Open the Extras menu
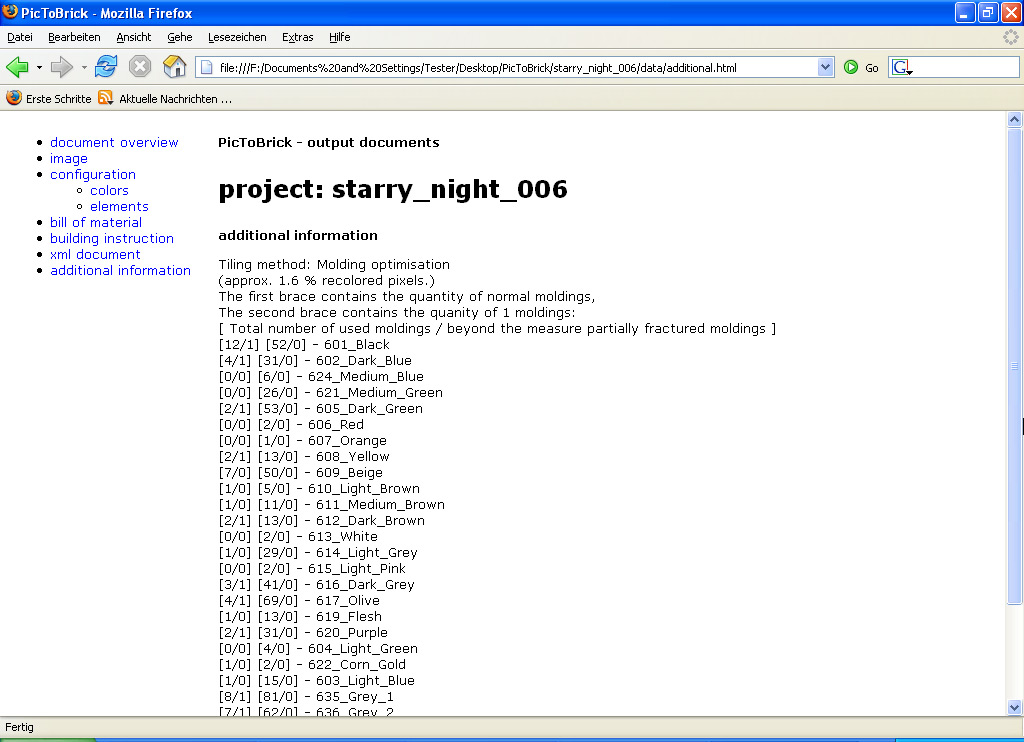The width and height of the screenshot is (1024, 742). [x=297, y=37]
